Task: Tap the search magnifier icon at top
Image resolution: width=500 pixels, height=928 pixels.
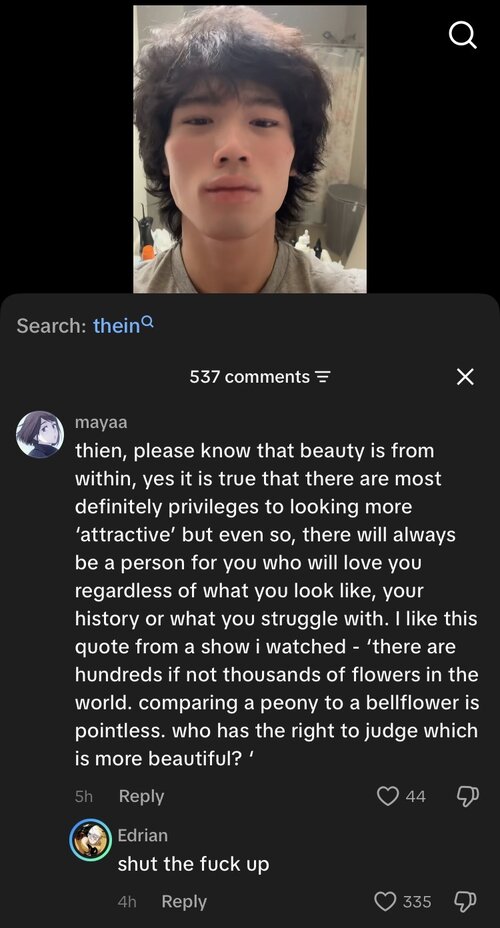Action: (463, 37)
